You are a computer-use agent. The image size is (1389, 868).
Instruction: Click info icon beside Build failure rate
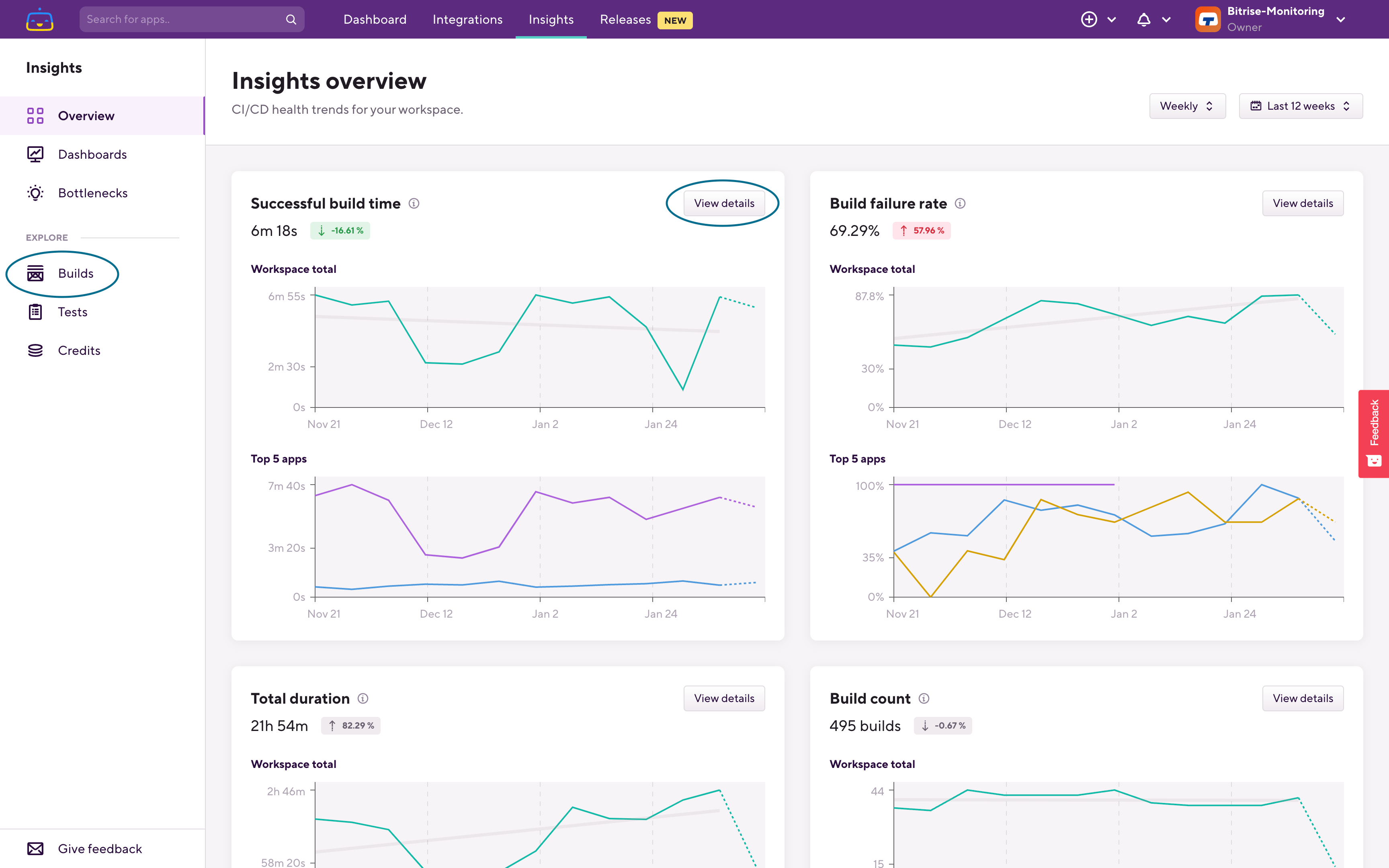[x=960, y=203]
